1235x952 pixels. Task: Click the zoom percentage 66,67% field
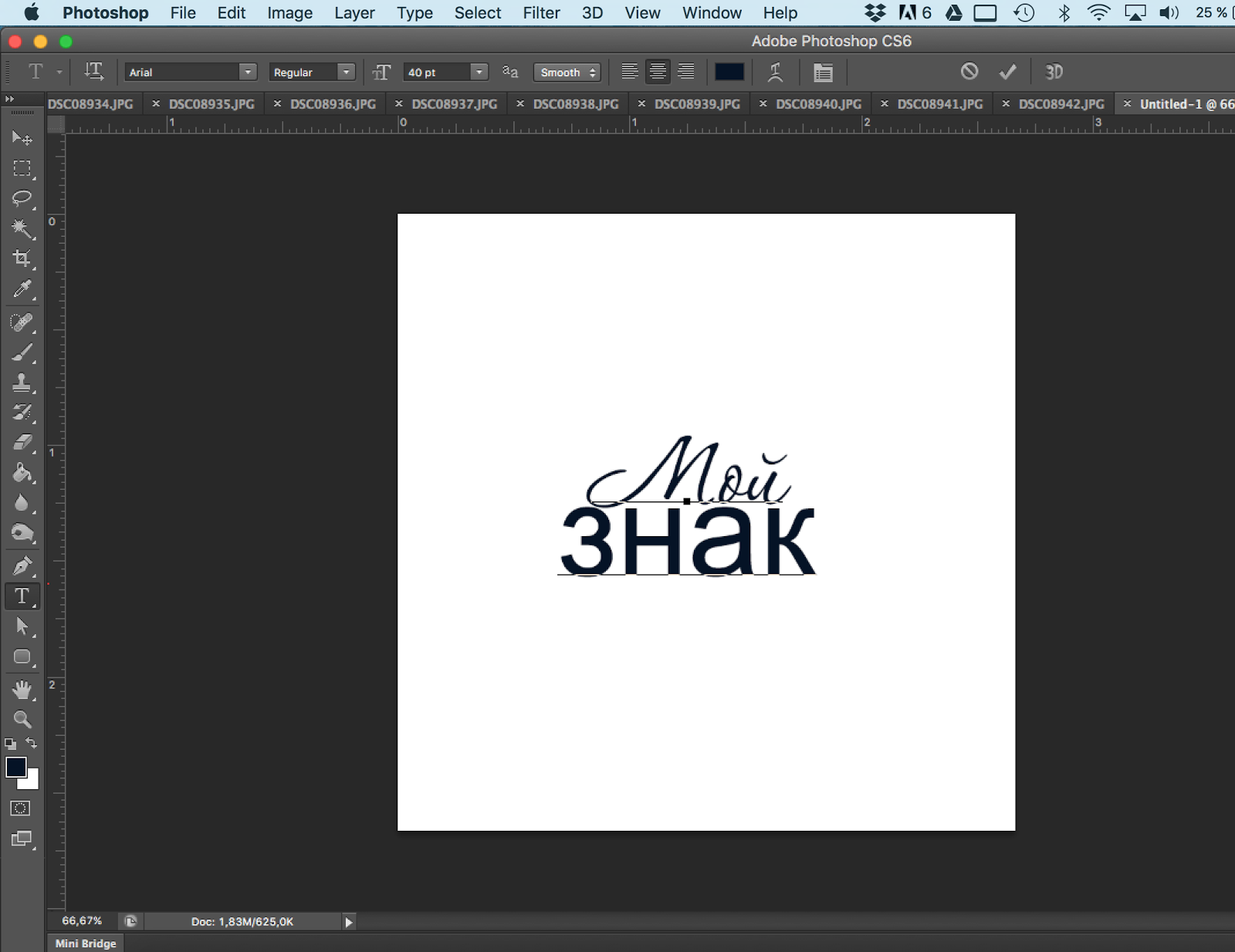82,921
